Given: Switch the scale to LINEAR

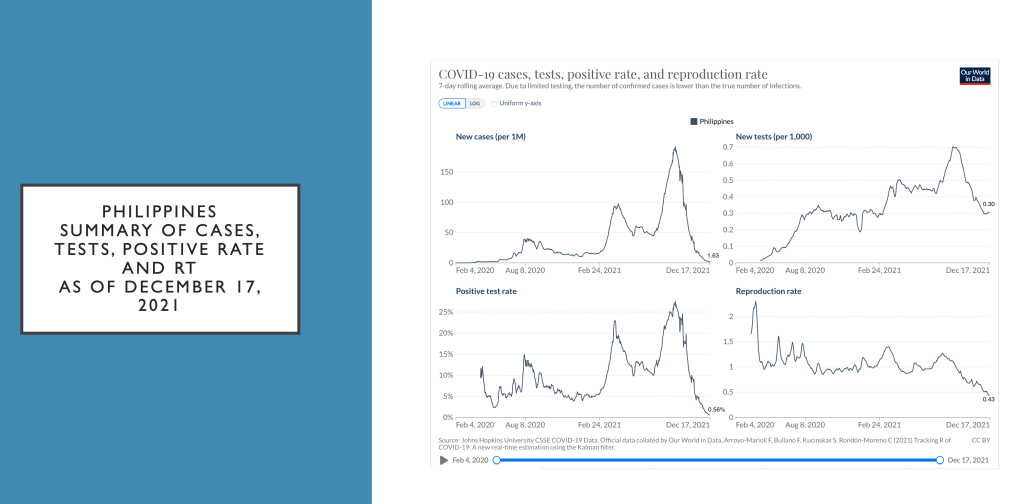Looking at the screenshot, I should tap(452, 103).
